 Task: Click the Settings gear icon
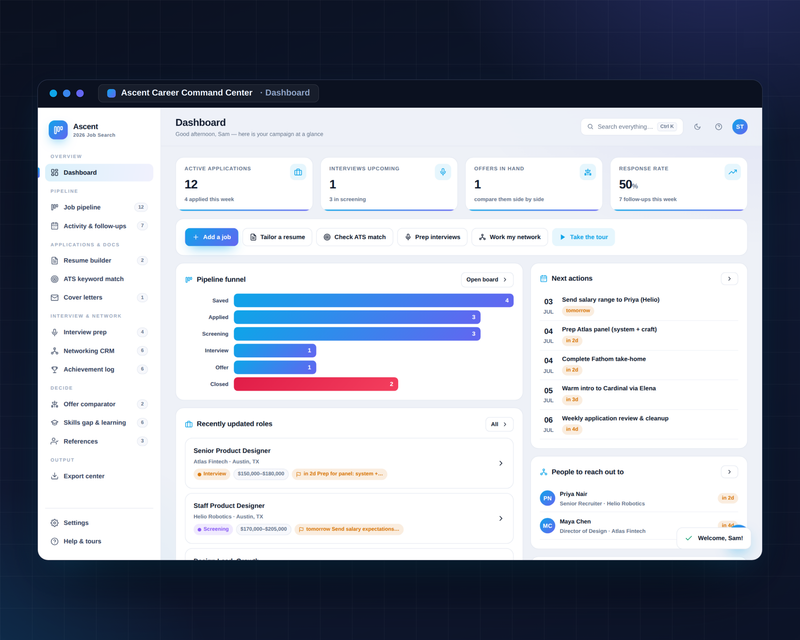55,523
